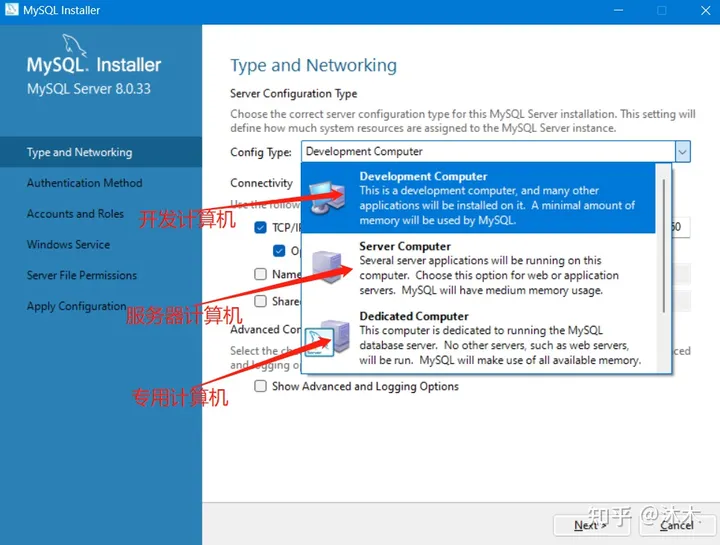Image resolution: width=720 pixels, height=545 pixels.
Task: Click the Connectivity section label
Action: point(261,183)
